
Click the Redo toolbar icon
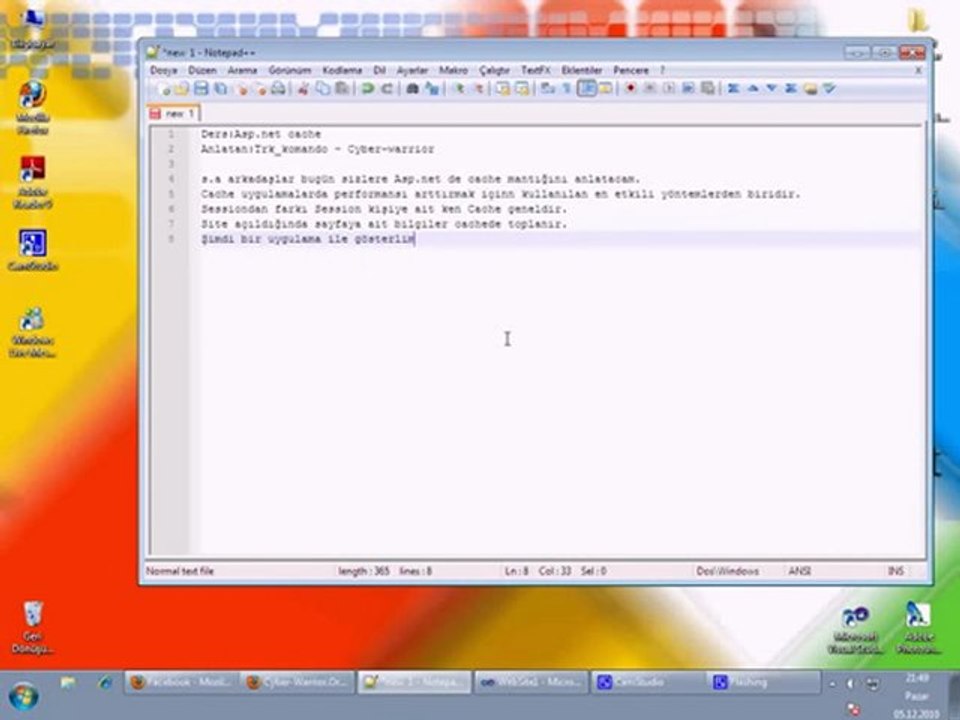coord(387,89)
